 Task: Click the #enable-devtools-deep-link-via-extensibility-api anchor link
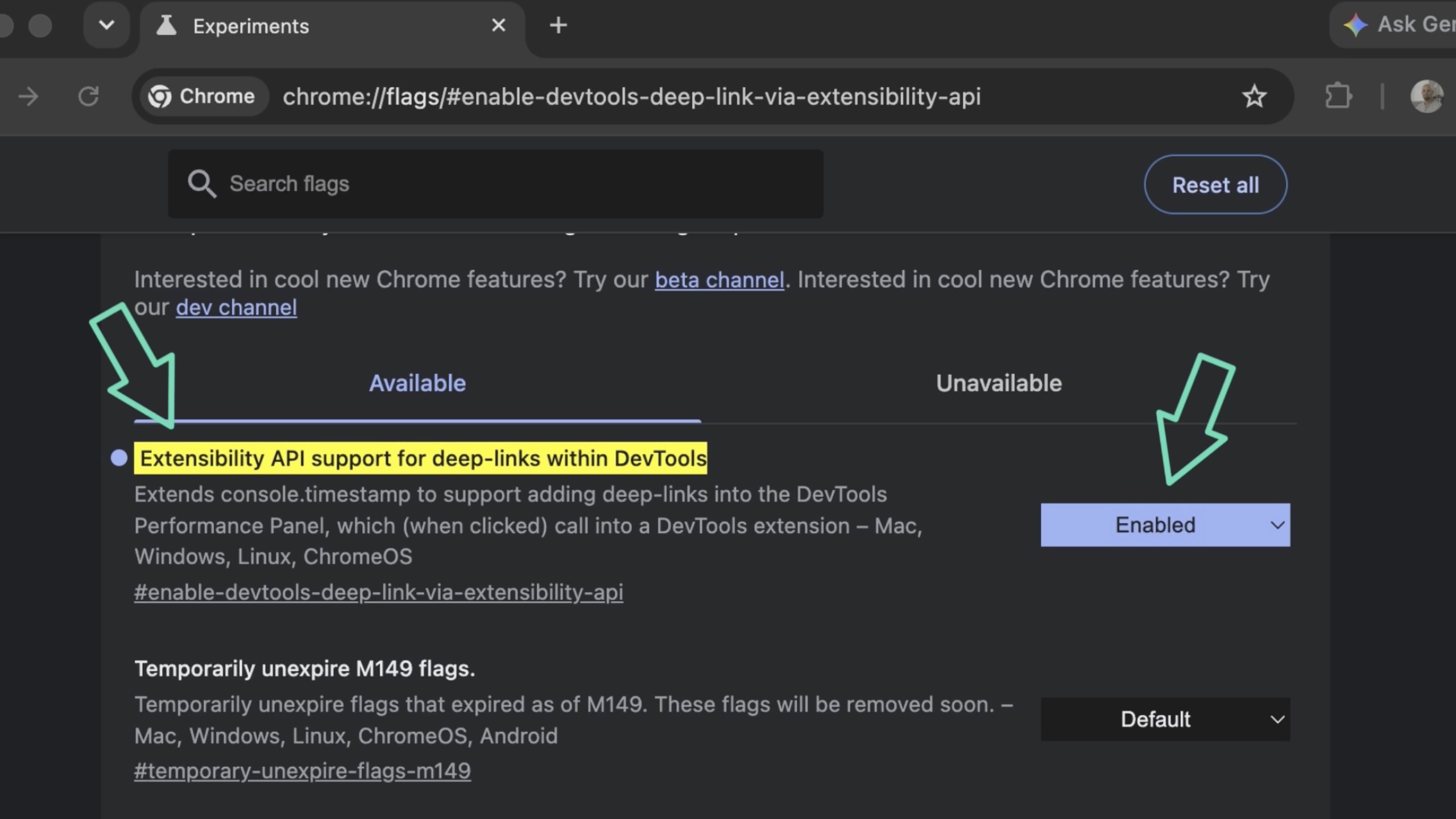pyautogui.click(x=379, y=592)
